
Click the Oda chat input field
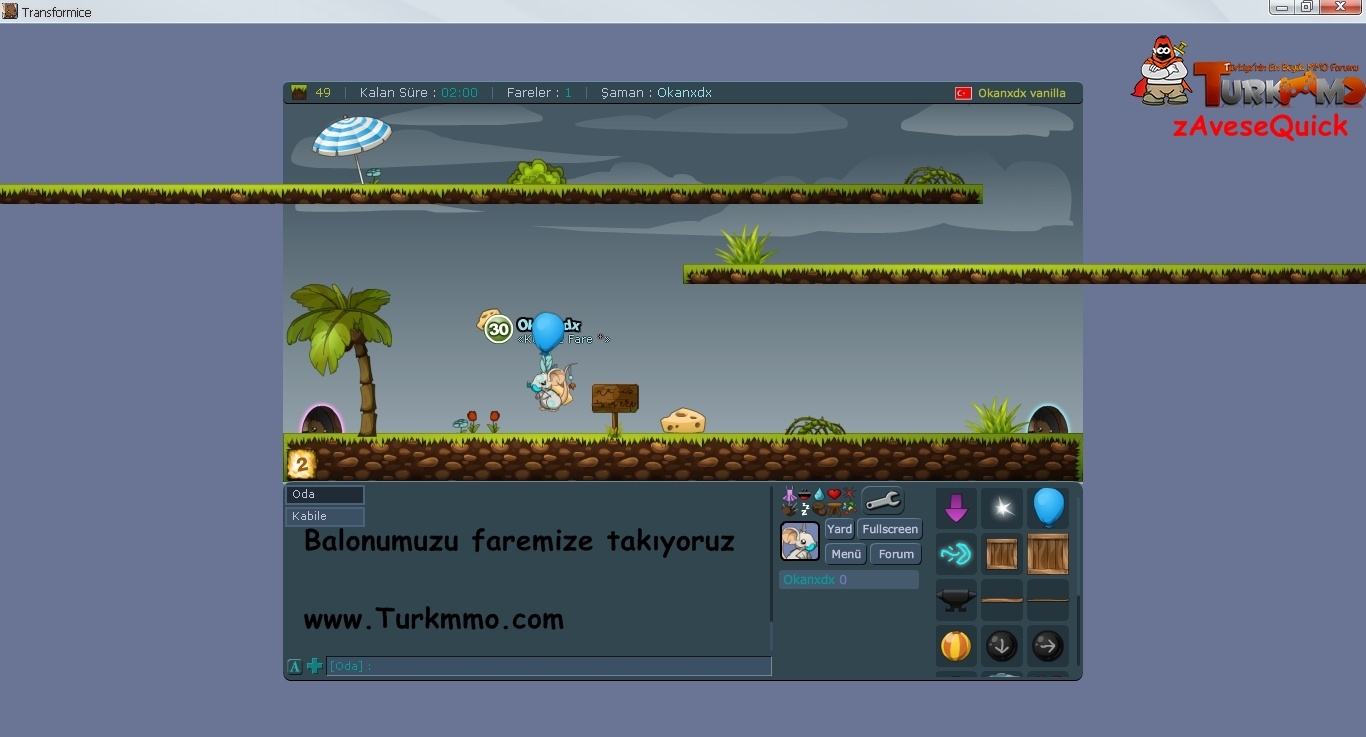pos(549,666)
